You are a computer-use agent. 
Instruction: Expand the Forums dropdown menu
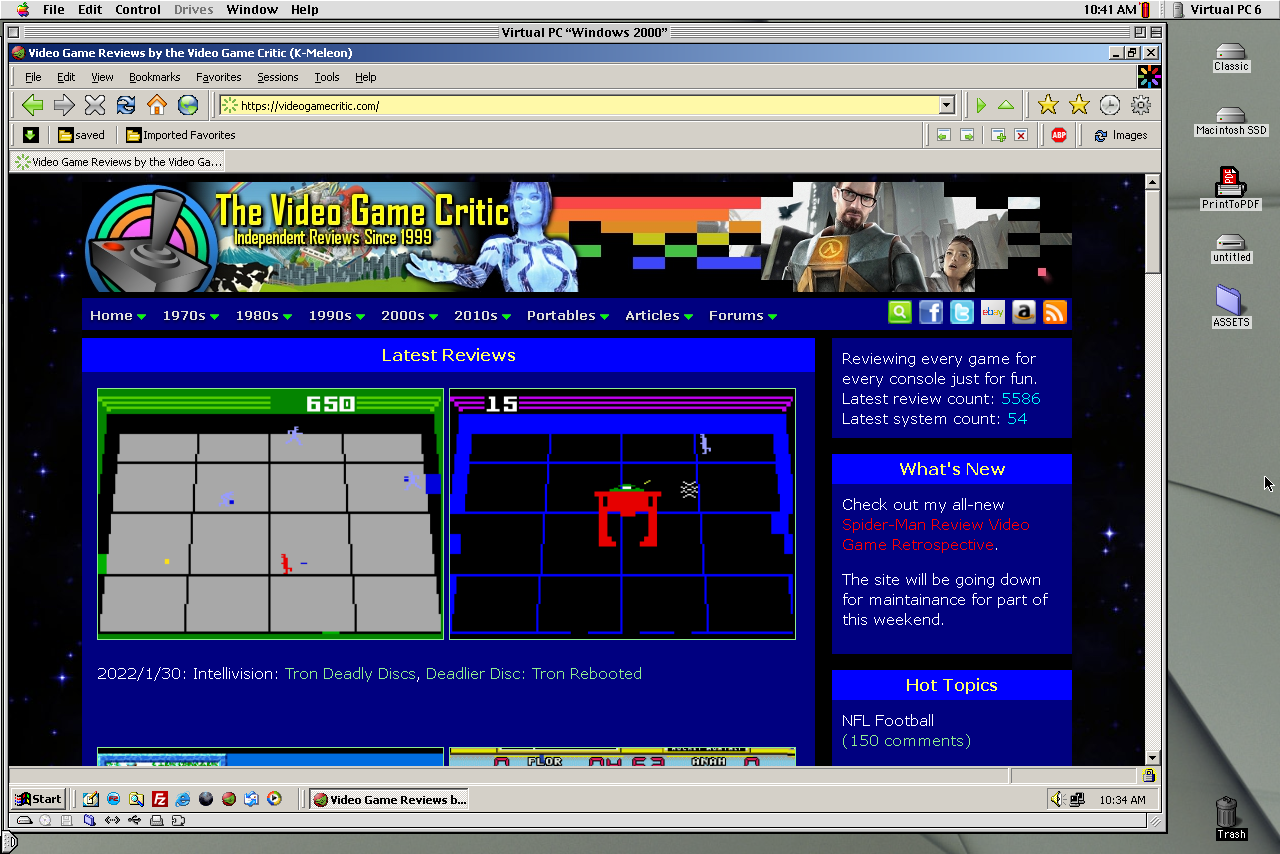coord(743,315)
